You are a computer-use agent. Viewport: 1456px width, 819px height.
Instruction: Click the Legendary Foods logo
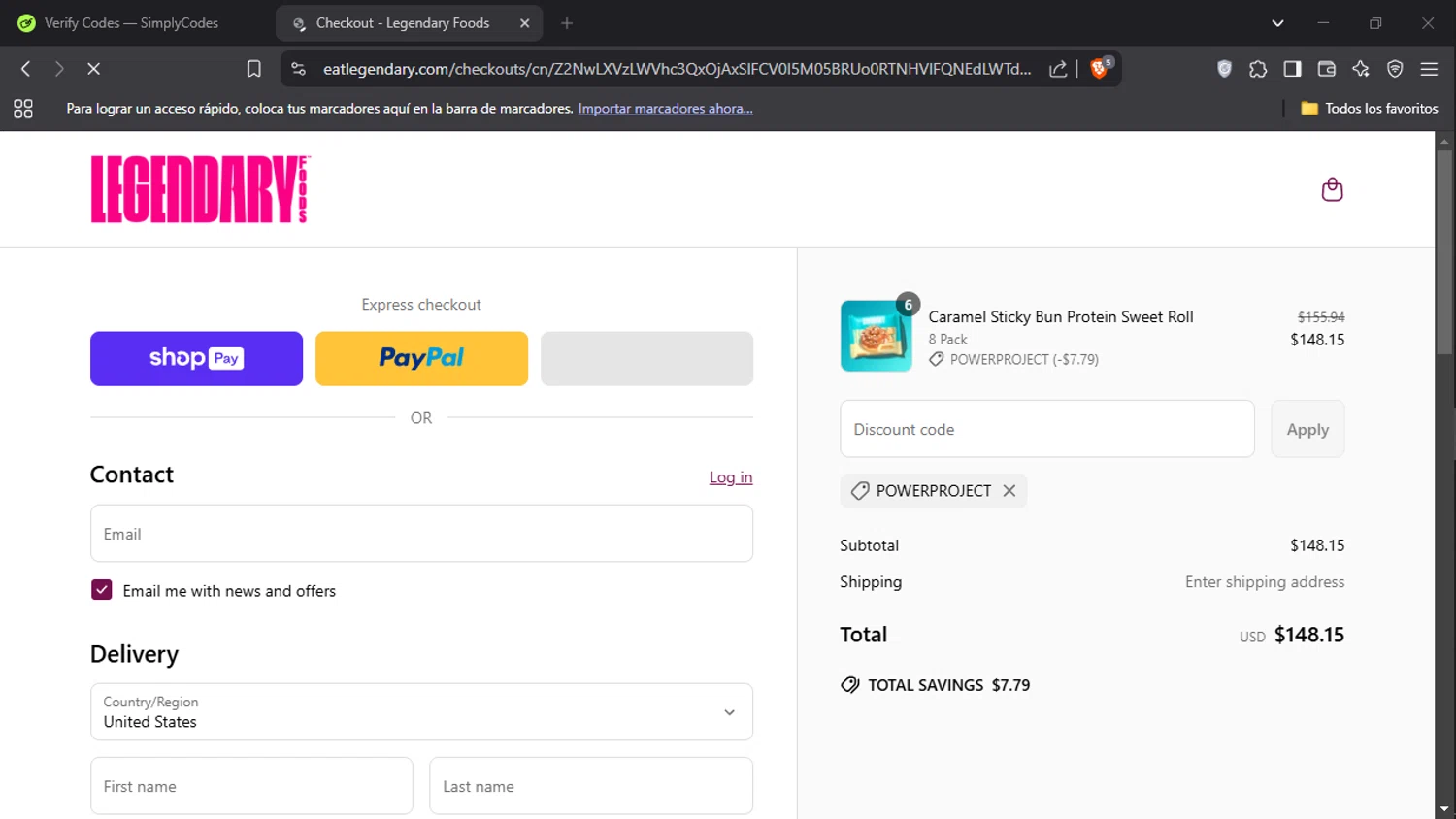(200, 189)
